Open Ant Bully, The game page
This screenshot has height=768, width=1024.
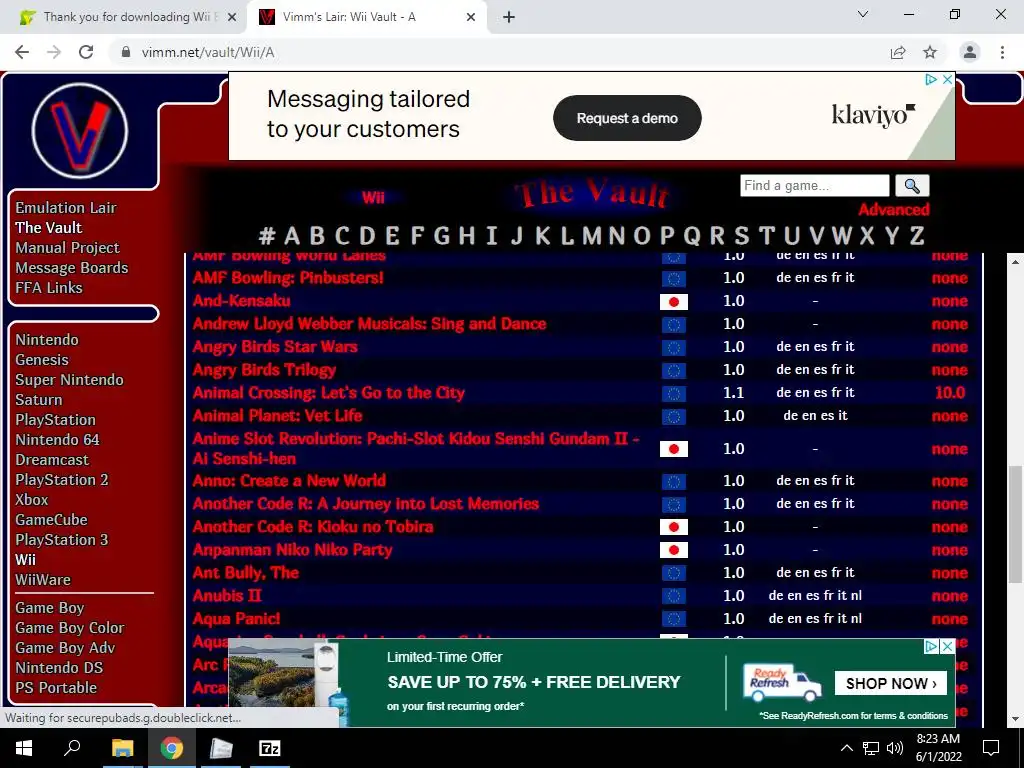pos(246,573)
